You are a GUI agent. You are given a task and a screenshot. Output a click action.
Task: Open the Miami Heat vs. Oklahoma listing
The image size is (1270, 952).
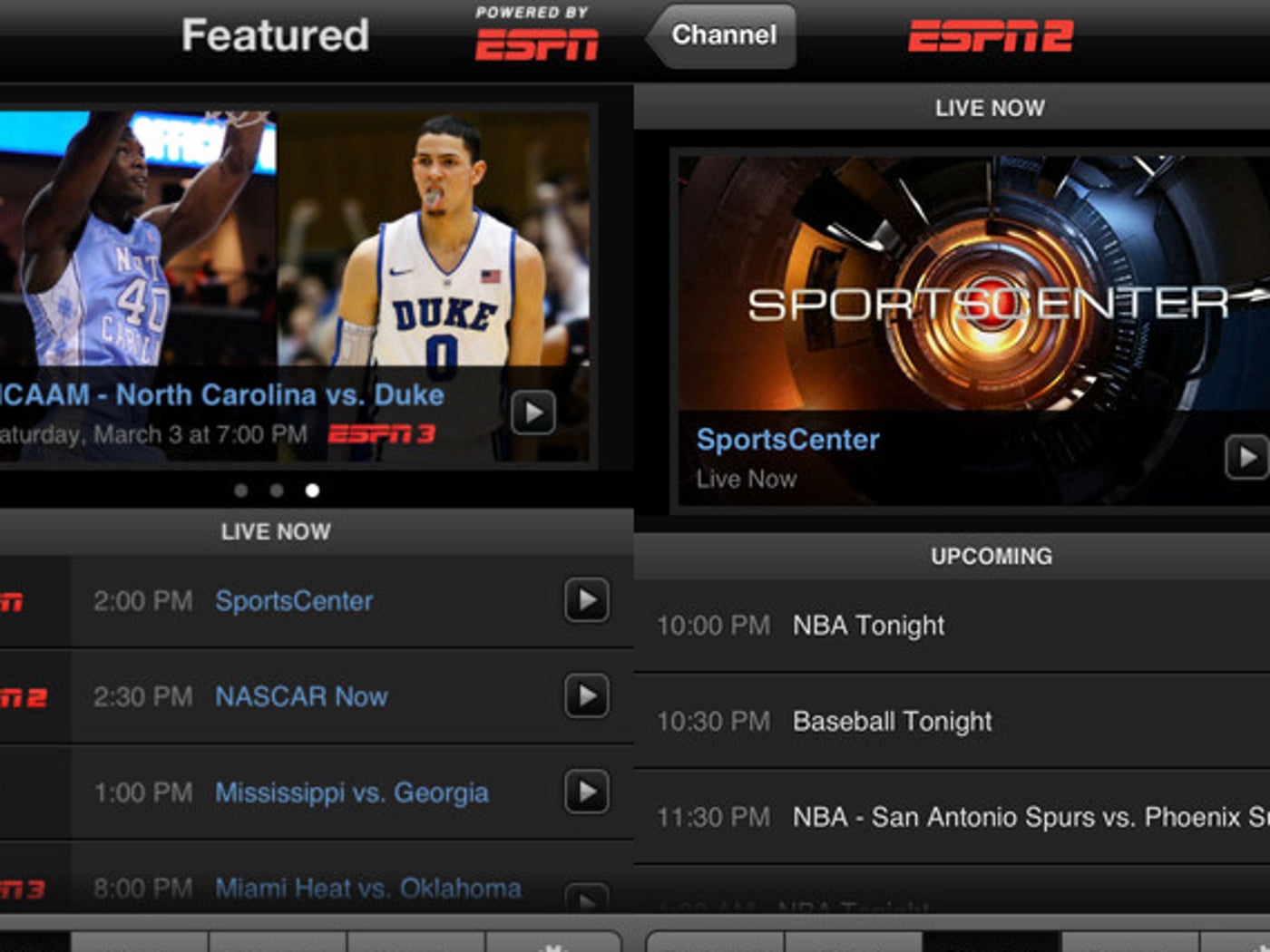[368, 889]
